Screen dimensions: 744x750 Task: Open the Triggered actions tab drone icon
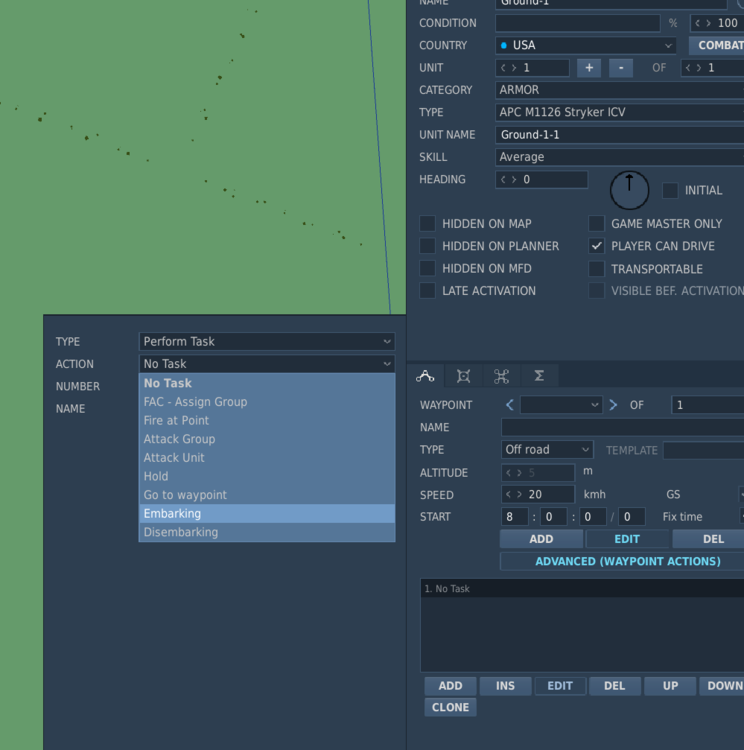[x=501, y=376]
